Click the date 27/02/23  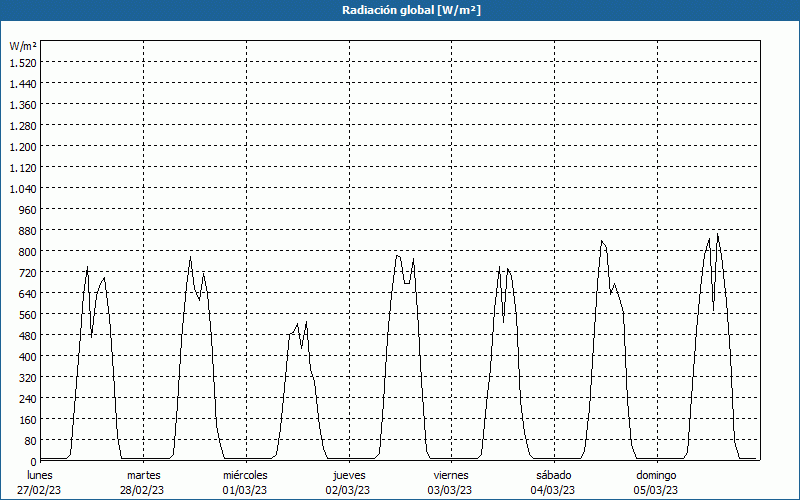[x=39, y=490]
